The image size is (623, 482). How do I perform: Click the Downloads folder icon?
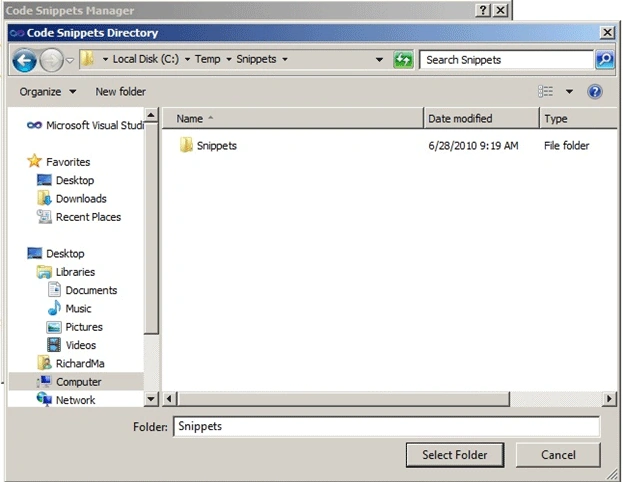(x=44, y=198)
